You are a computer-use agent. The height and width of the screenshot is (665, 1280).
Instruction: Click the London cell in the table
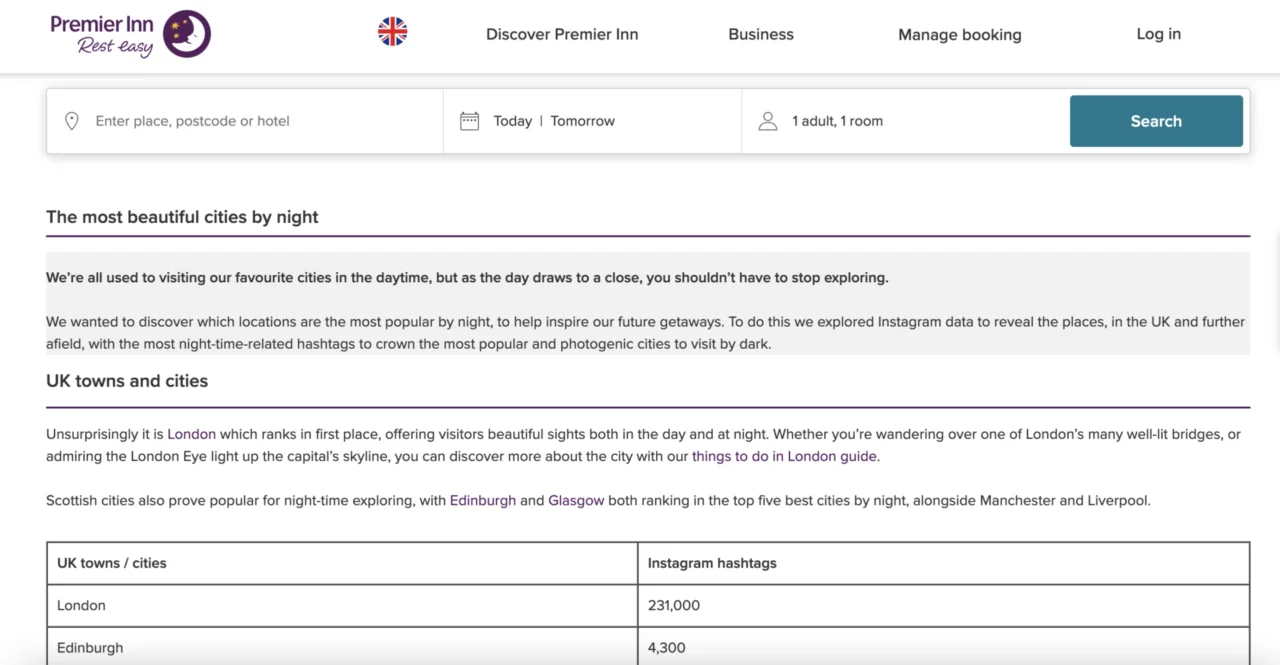[x=81, y=605]
